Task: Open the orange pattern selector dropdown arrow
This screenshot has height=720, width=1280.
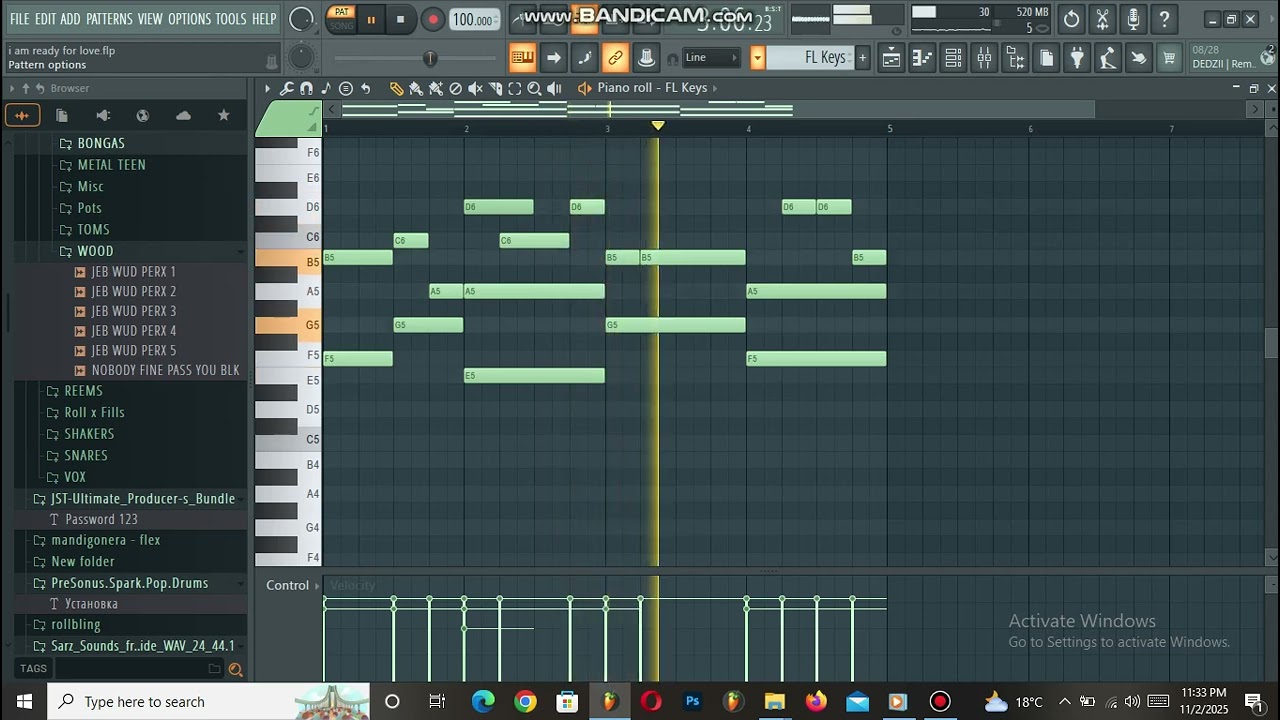Action: (x=757, y=58)
